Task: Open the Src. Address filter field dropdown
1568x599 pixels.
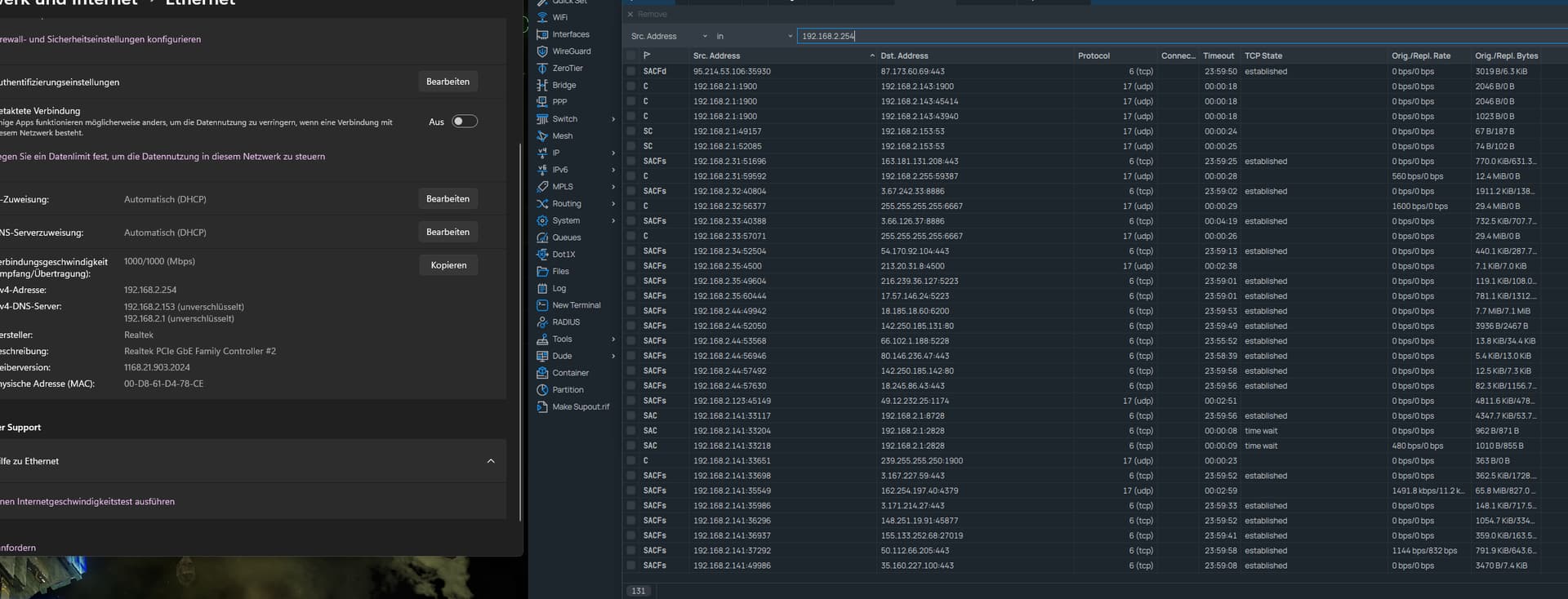Action: pyautogui.click(x=669, y=36)
